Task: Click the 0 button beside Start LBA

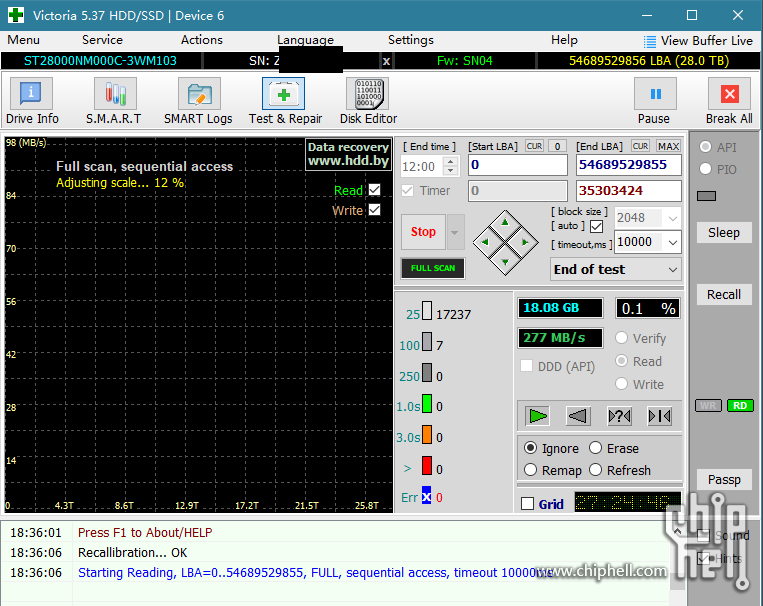Action: click(x=557, y=146)
